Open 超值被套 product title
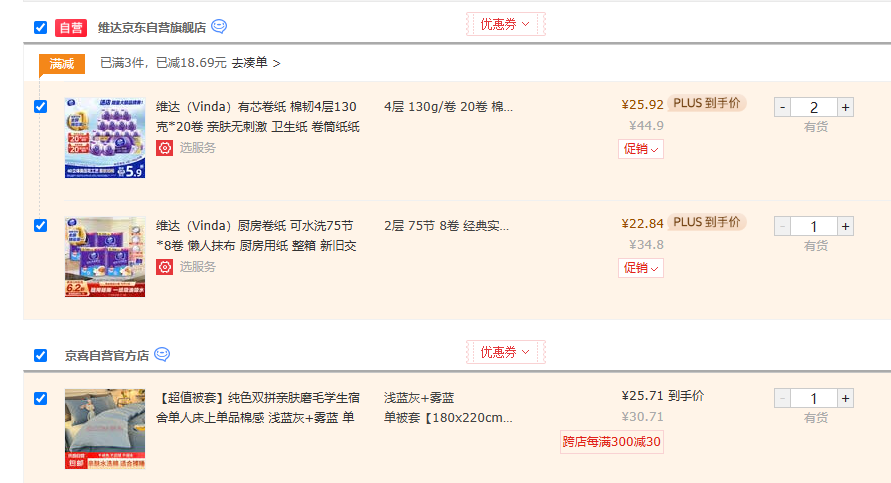891x483 pixels. pos(257,407)
